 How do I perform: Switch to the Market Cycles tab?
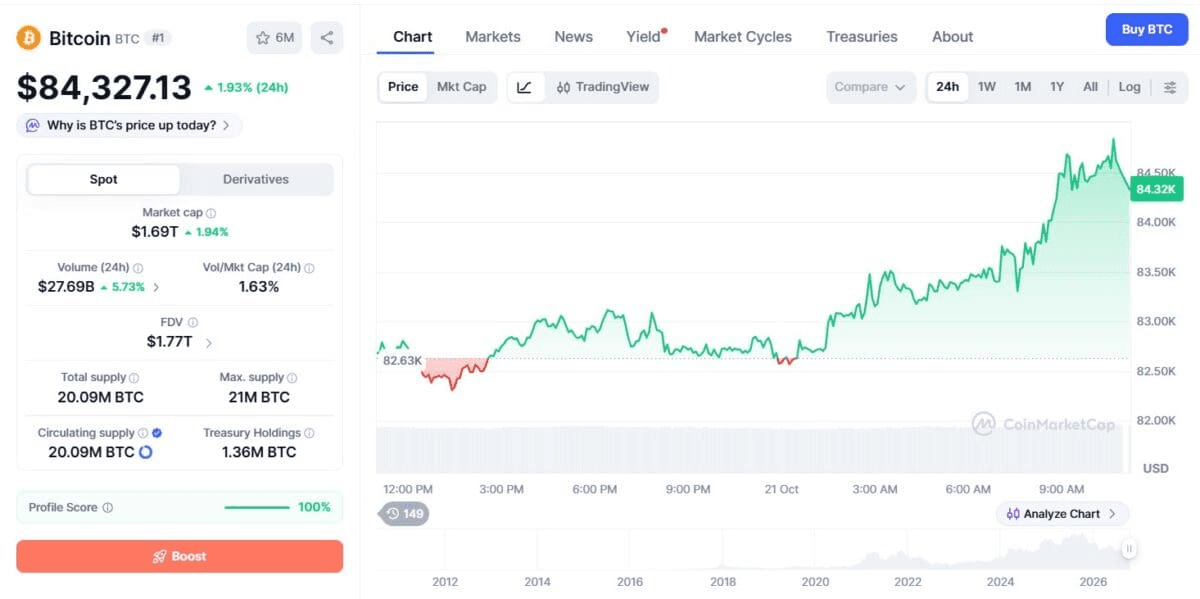[743, 37]
